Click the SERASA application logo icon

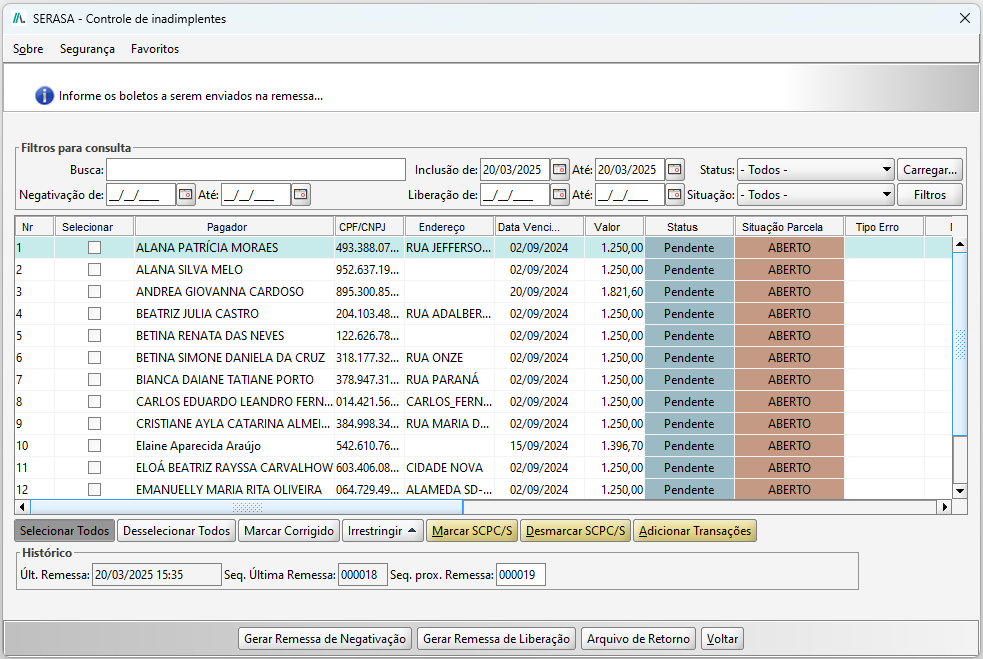click(19, 18)
